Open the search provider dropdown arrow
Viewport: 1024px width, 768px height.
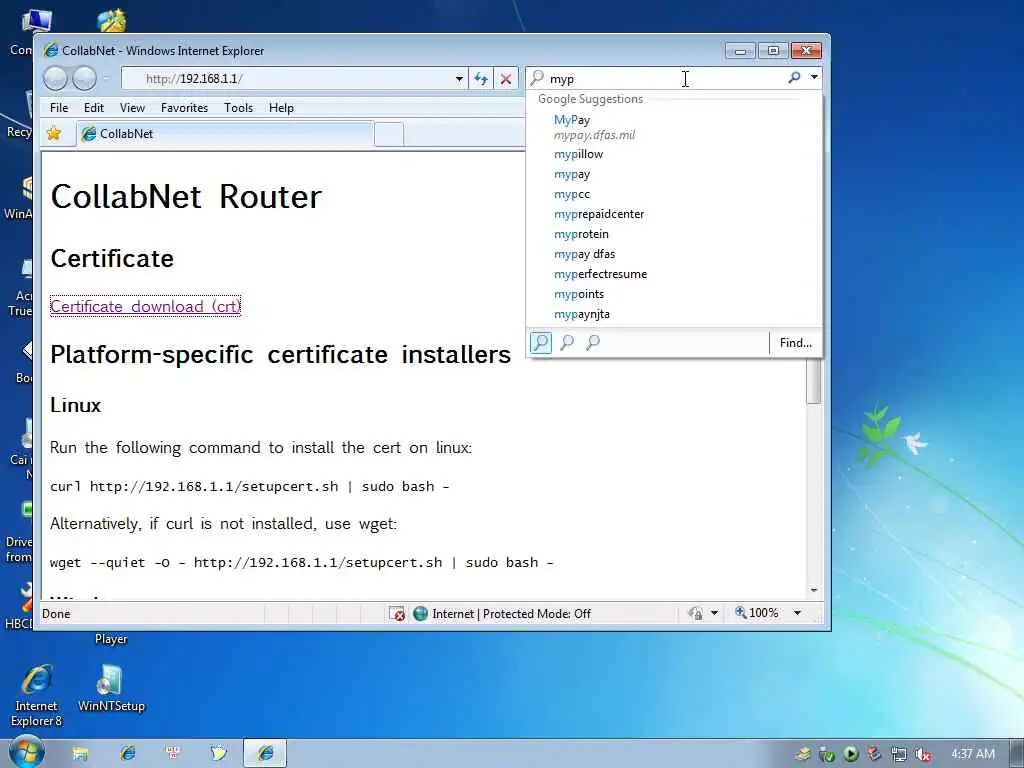point(814,78)
